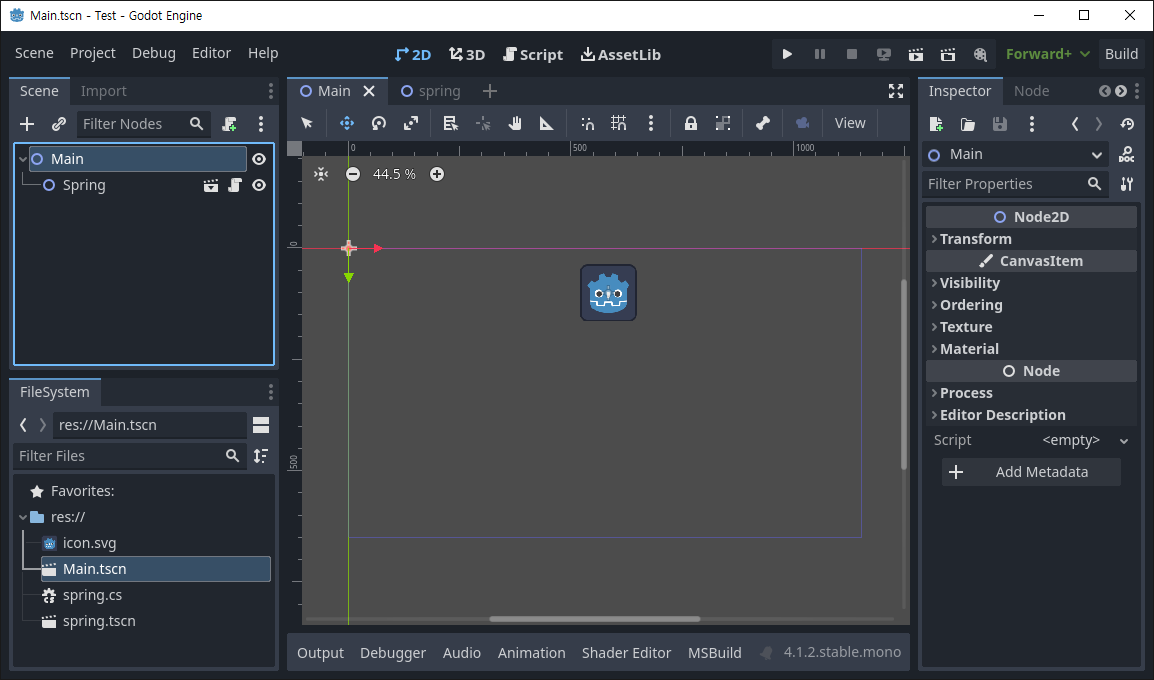1154x680 pixels.
Task: Open snapping options three-dot menu
Action: pyautogui.click(x=651, y=123)
